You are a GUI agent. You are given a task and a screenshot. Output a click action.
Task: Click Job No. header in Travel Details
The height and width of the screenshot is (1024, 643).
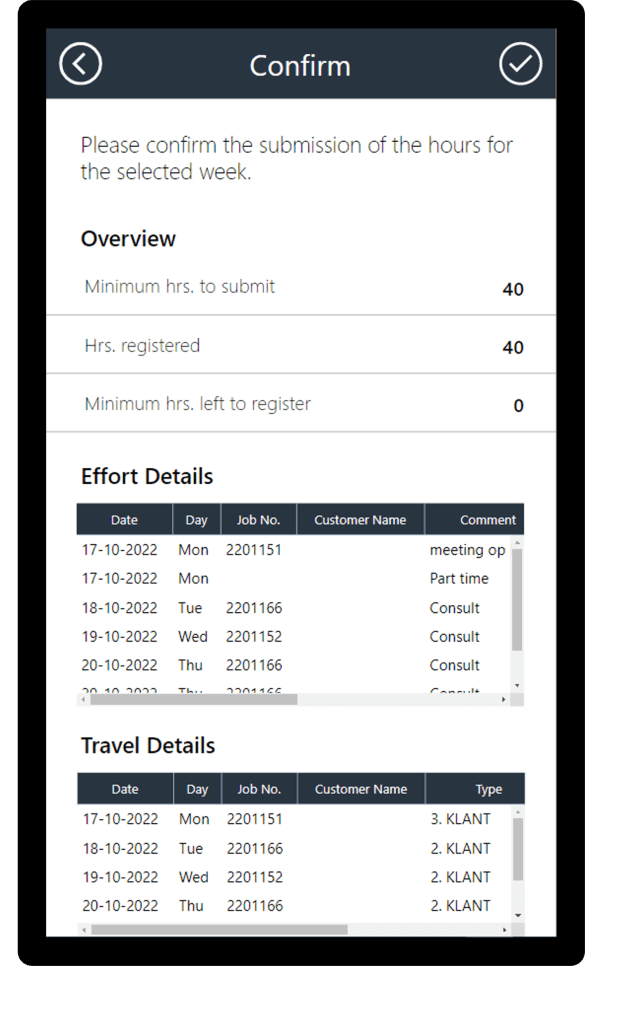259,789
